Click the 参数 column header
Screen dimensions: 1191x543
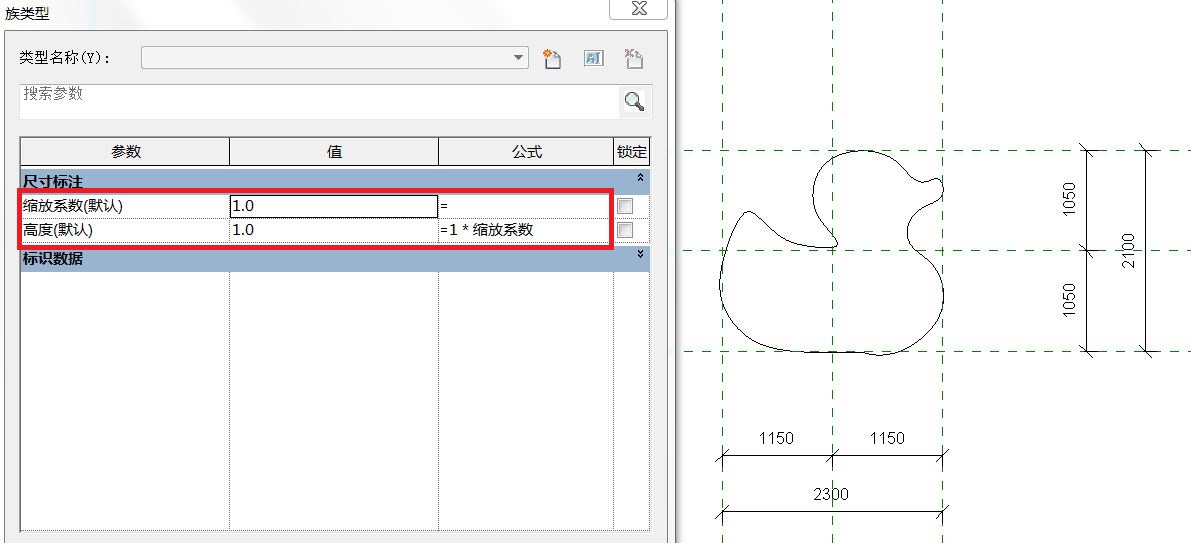pos(125,152)
